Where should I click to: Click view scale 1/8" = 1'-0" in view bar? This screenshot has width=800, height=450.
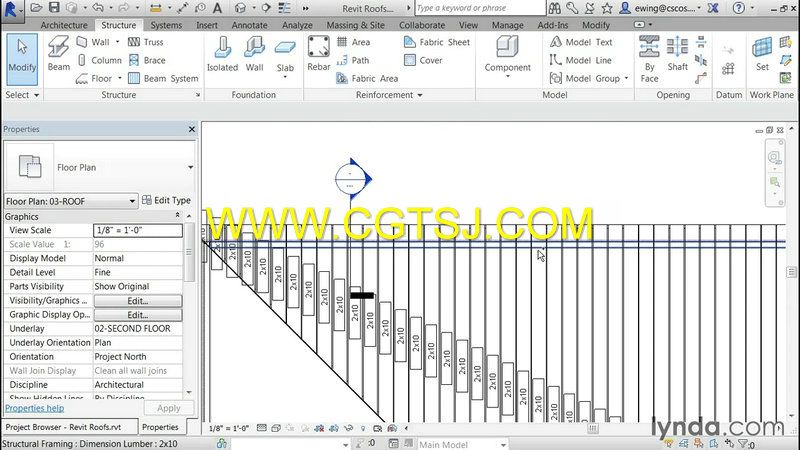tap(229, 428)
